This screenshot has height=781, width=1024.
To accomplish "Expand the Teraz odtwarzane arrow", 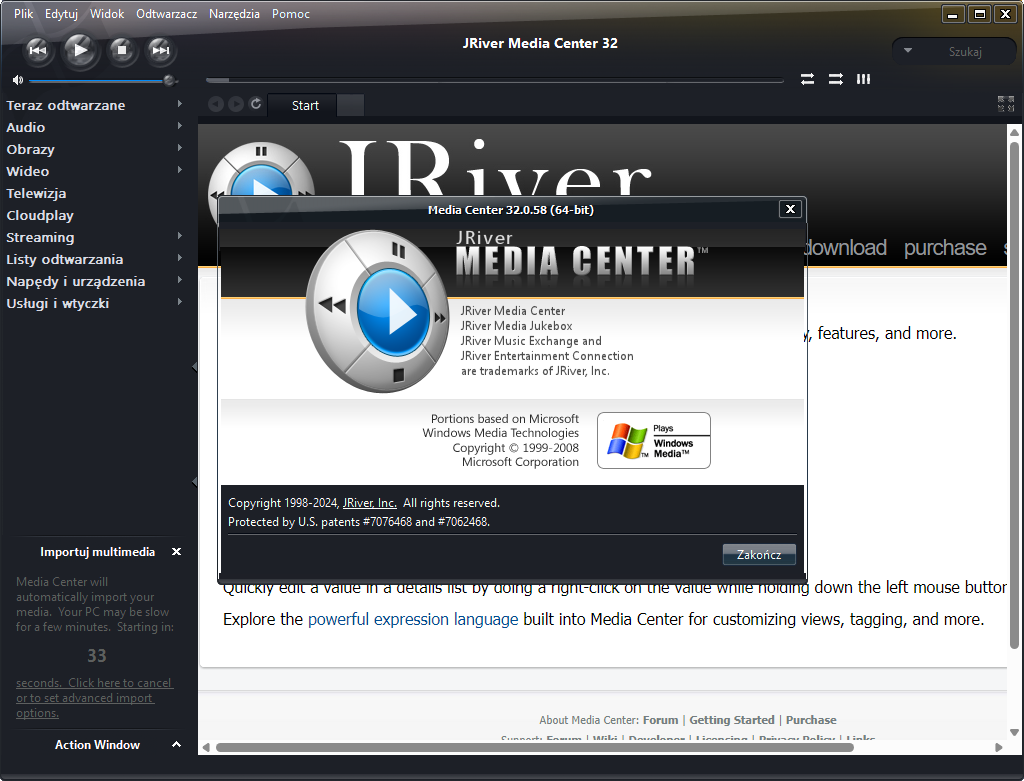I will 180,104.
